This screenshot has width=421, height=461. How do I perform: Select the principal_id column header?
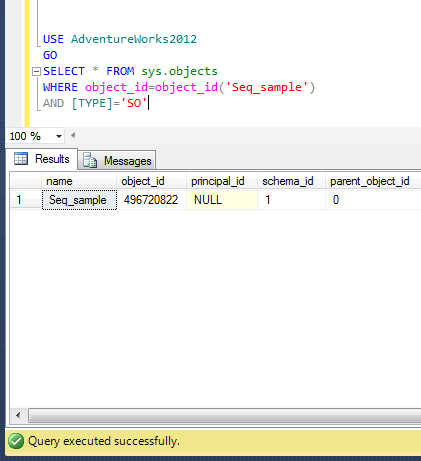[222, 181]
